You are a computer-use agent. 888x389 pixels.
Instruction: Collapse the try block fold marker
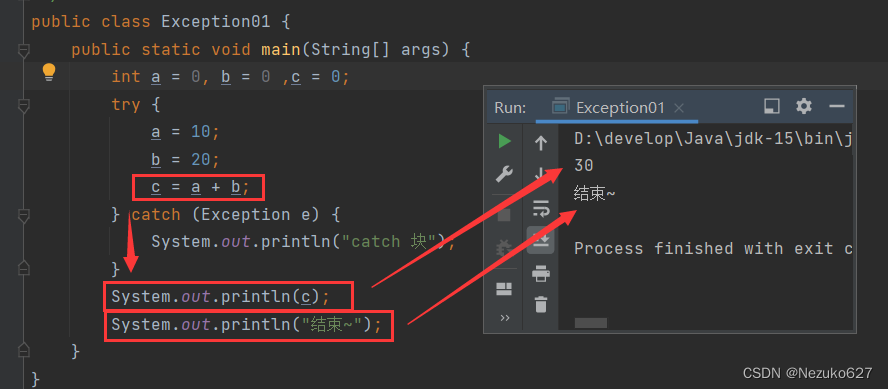coord(24,106)
